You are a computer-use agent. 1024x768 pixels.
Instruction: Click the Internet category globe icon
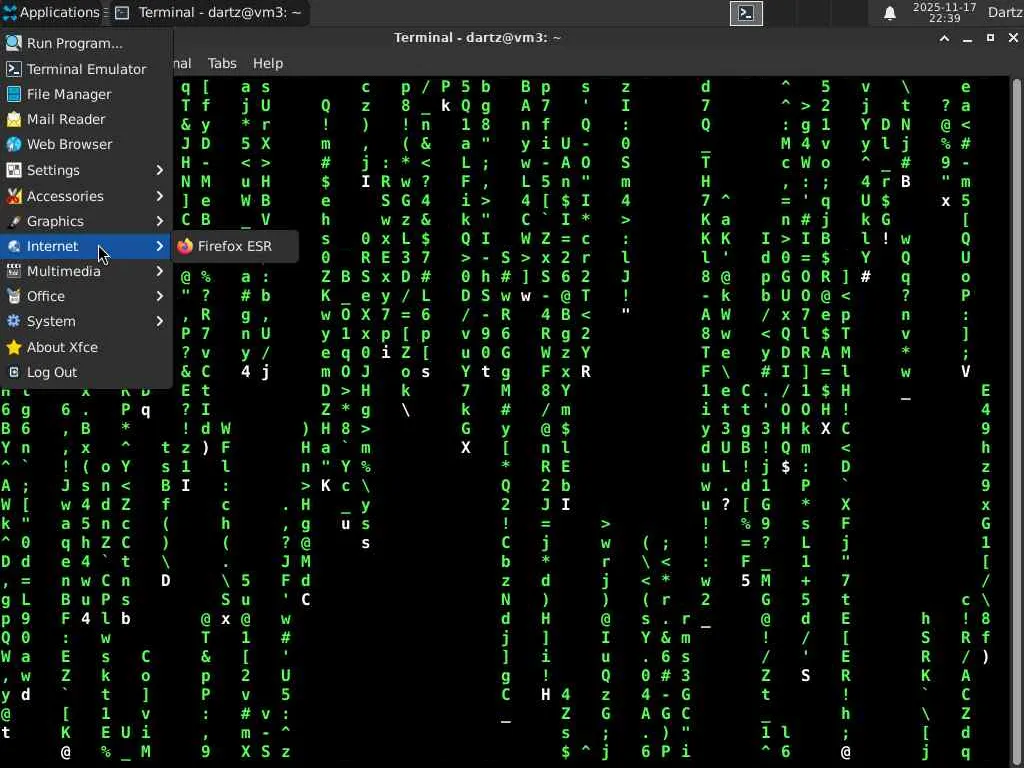coord(14,246)
